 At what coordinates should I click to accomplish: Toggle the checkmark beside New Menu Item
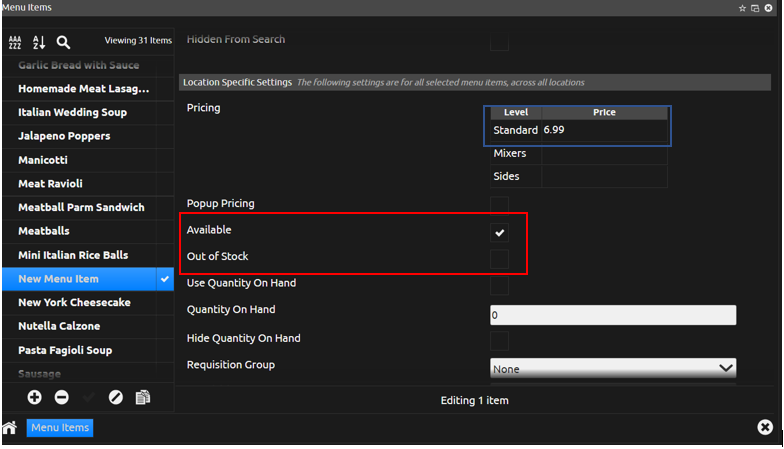pyautogui.click(x=164, y=279)
